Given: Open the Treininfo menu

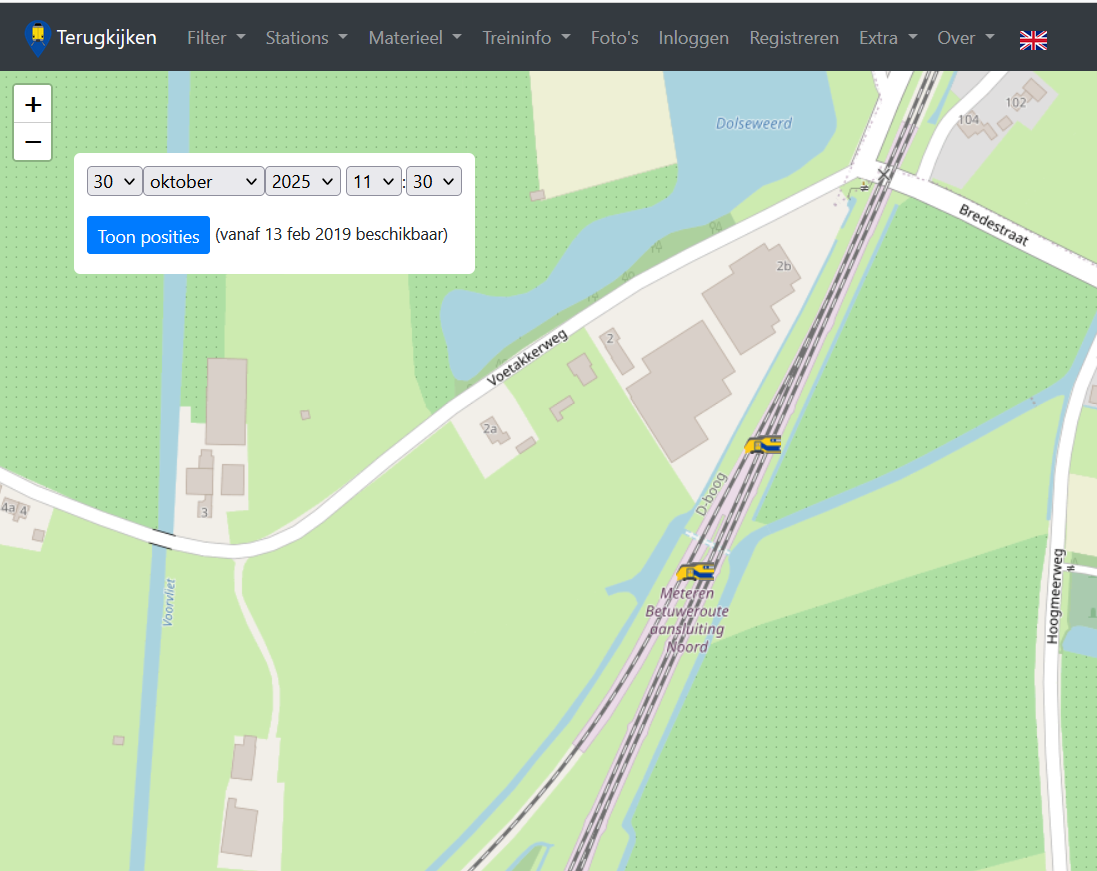Looking at the screenshot, I should coord(526,38).
